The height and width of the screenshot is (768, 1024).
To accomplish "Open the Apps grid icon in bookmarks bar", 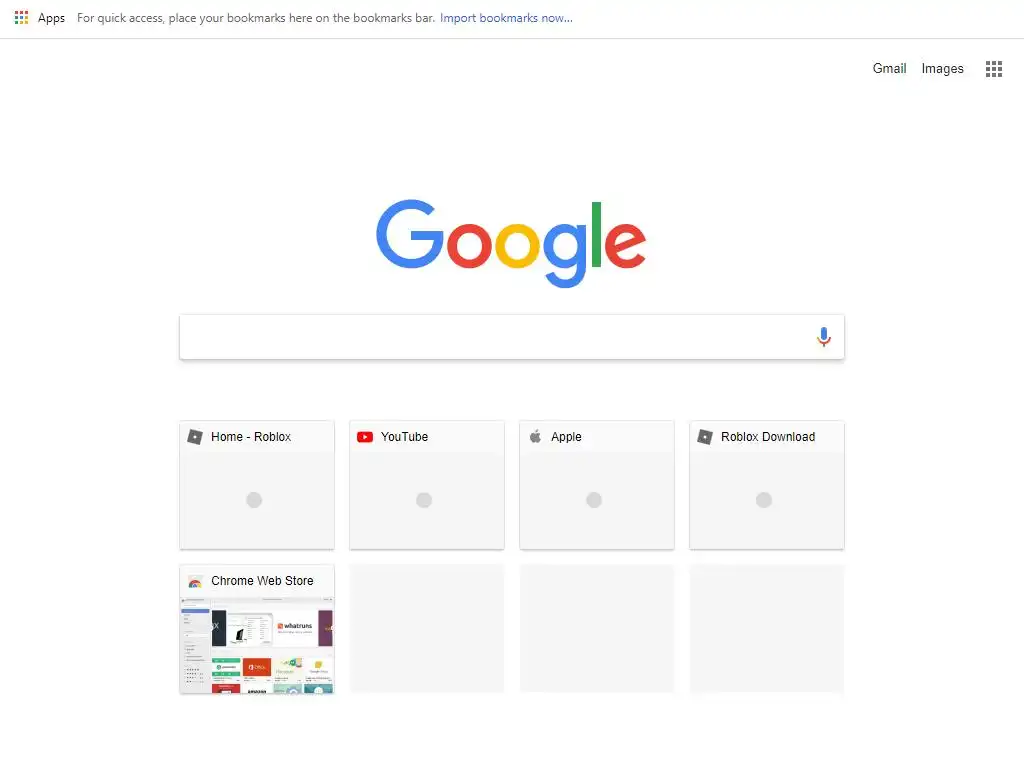I will click(x=21, y=18).
